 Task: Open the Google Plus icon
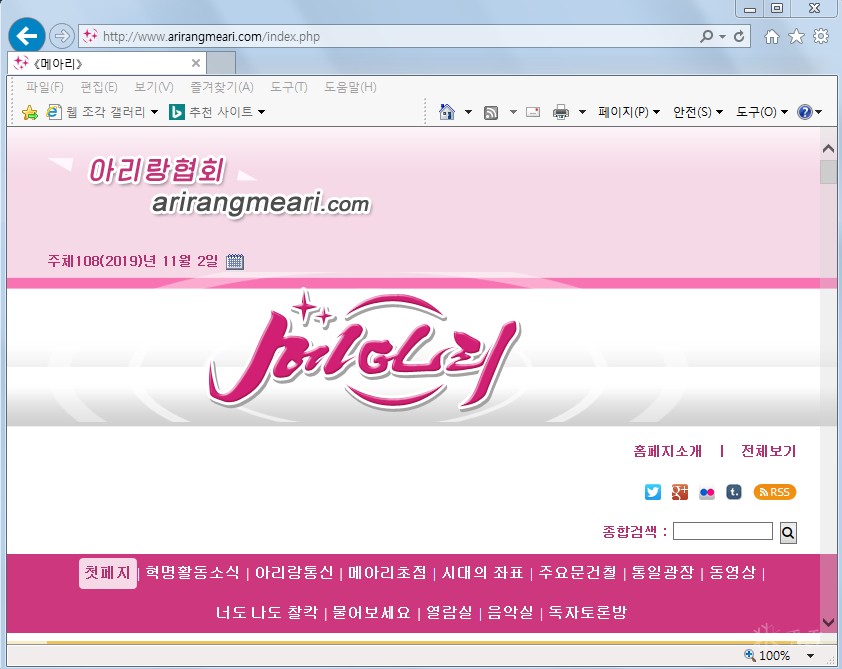pyautogui.click(x=680, y=492)
